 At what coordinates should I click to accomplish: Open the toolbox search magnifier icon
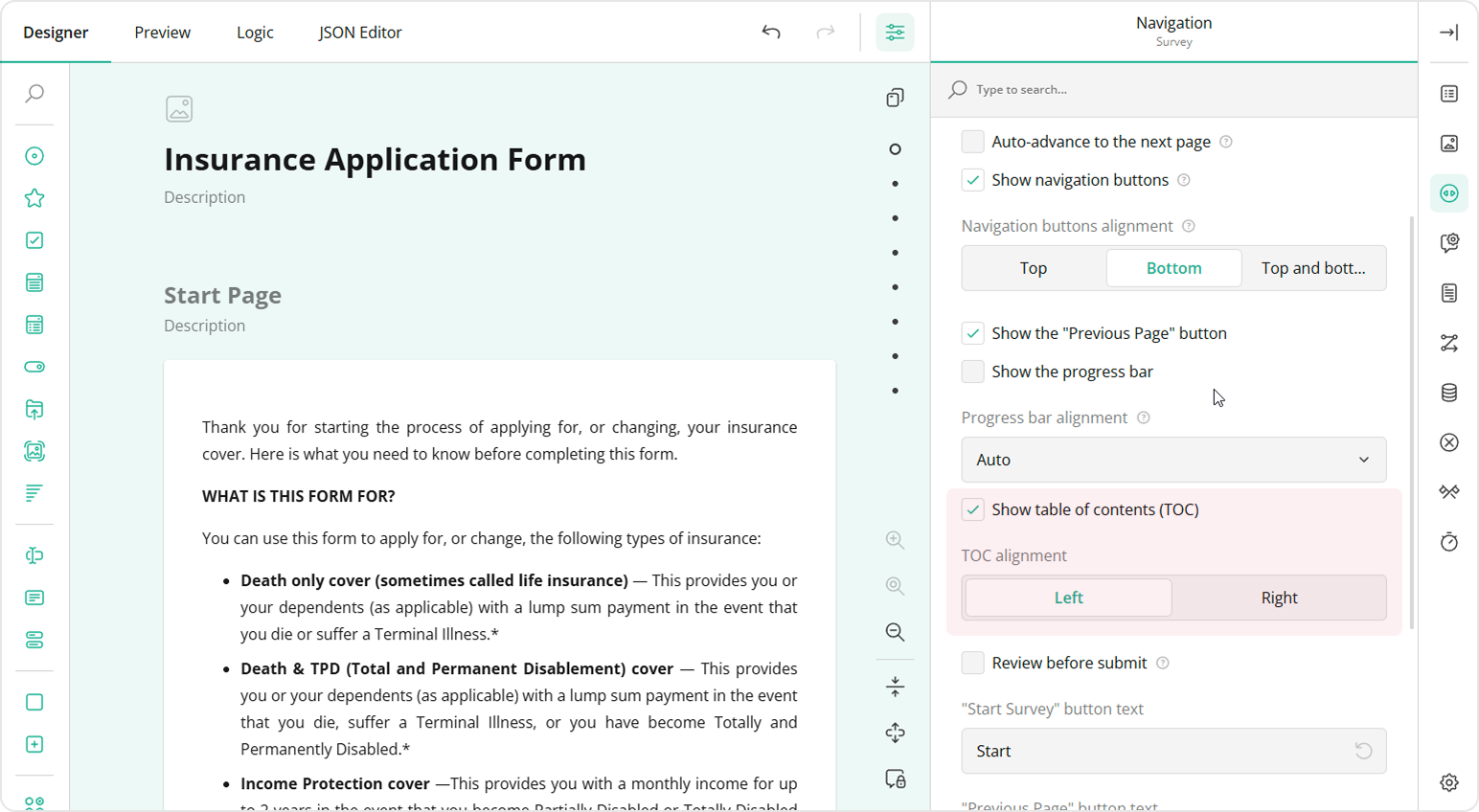(x=34, y=94)
